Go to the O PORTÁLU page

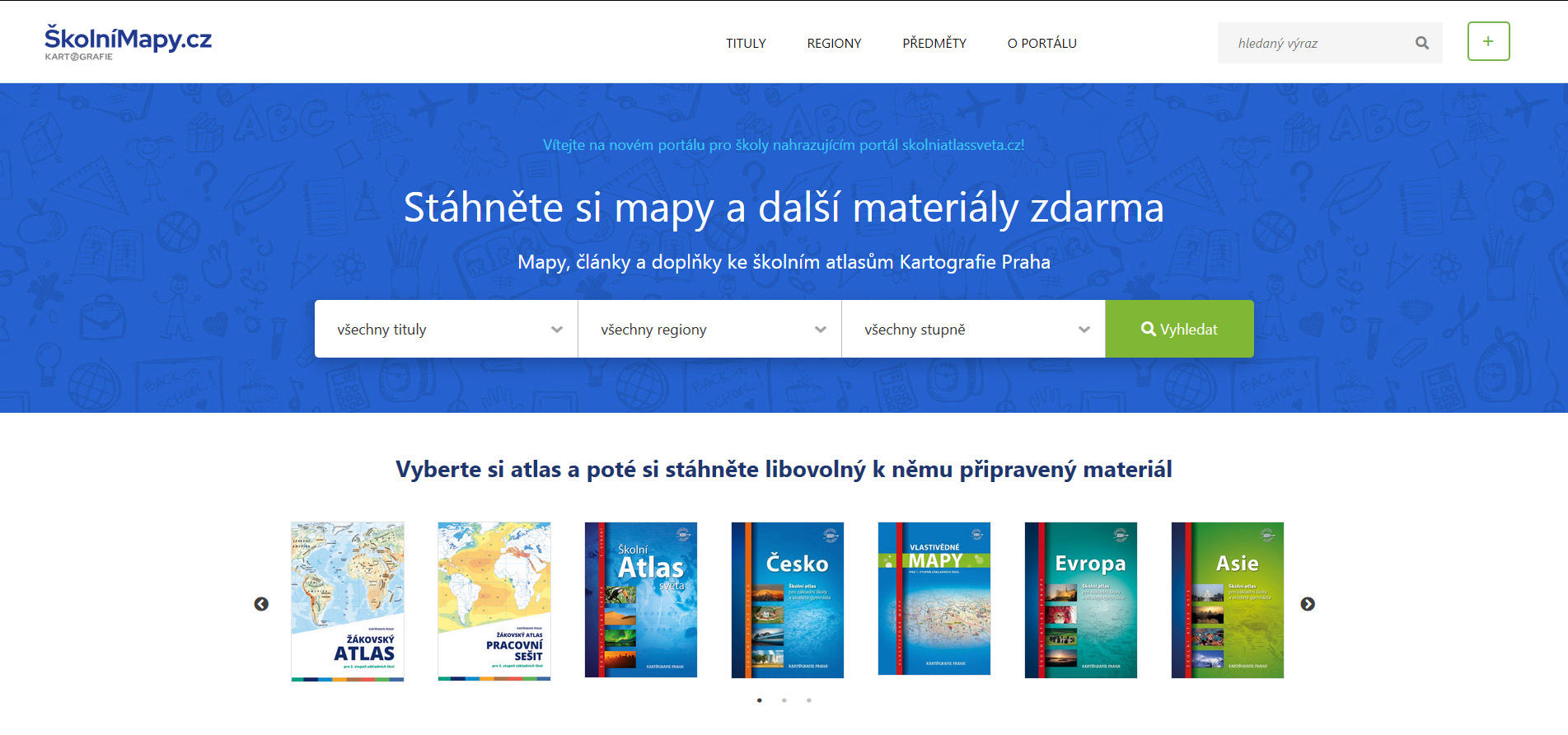1041,43
